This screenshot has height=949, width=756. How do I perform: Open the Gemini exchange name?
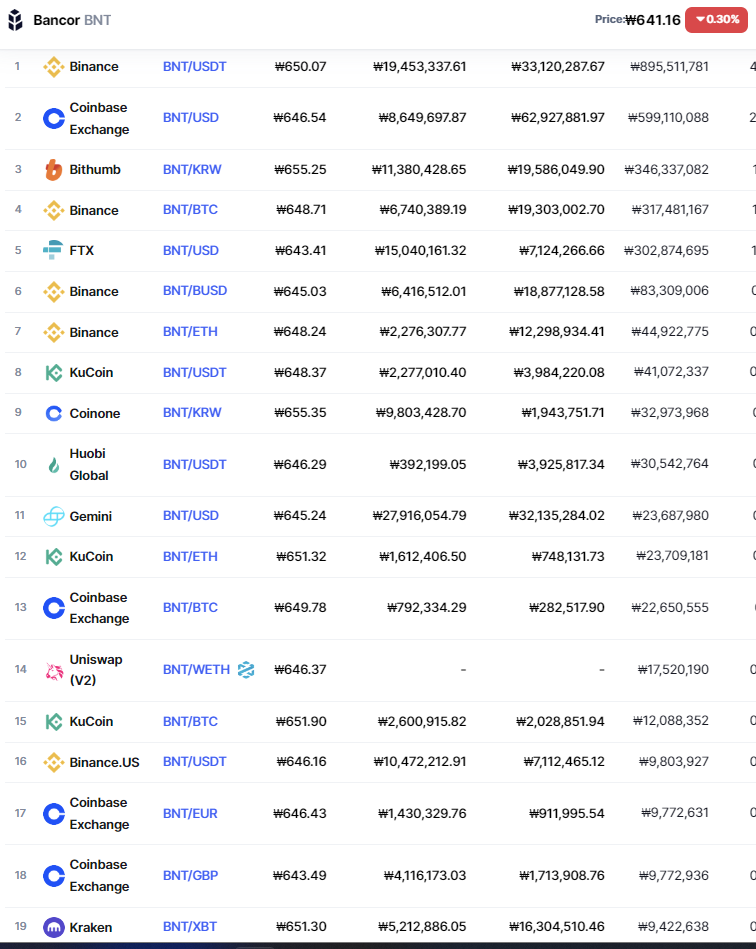[x=91, y=516]
